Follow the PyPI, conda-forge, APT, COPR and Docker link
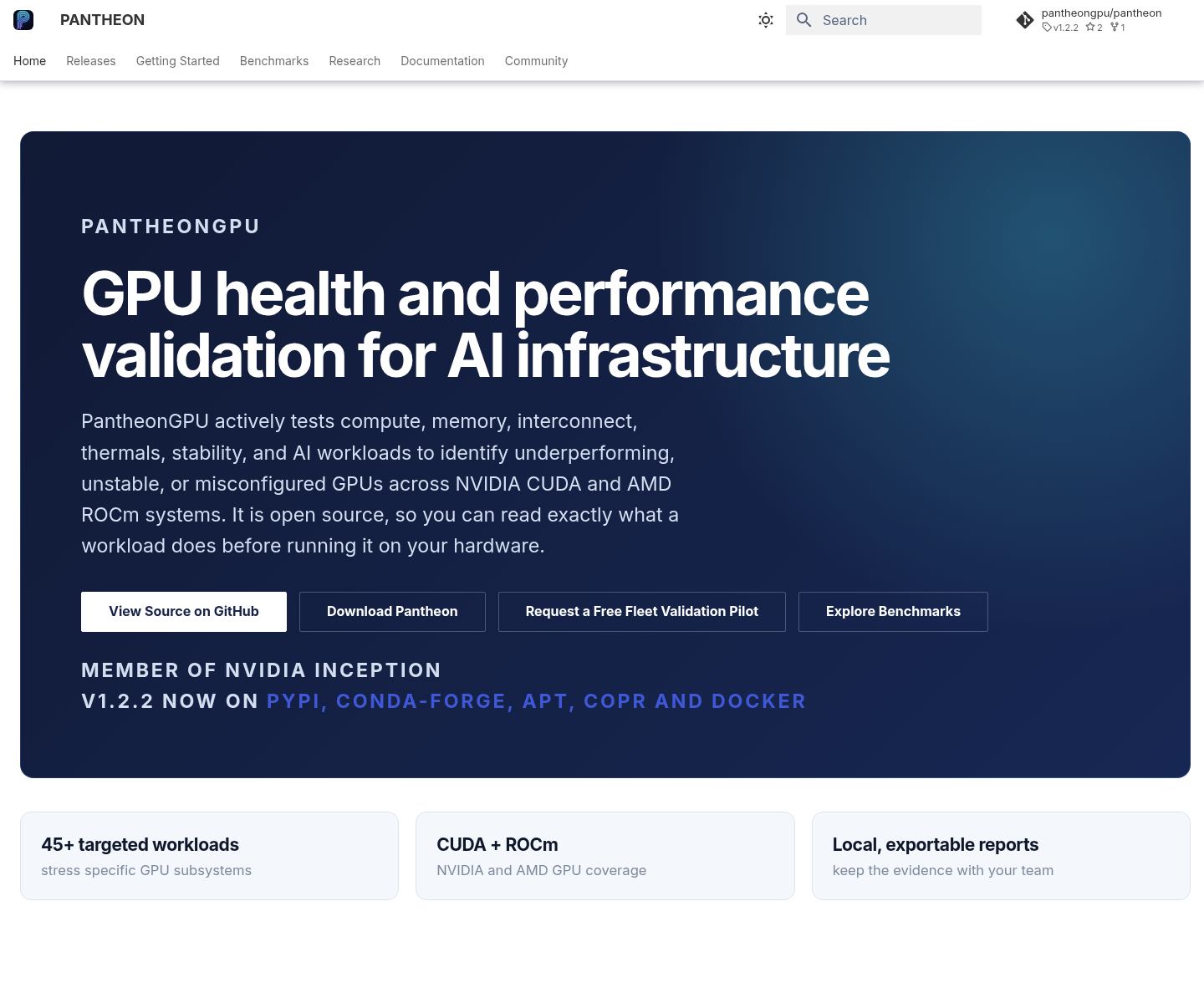The image size is (1204, 1003). [x=536, y=701]
